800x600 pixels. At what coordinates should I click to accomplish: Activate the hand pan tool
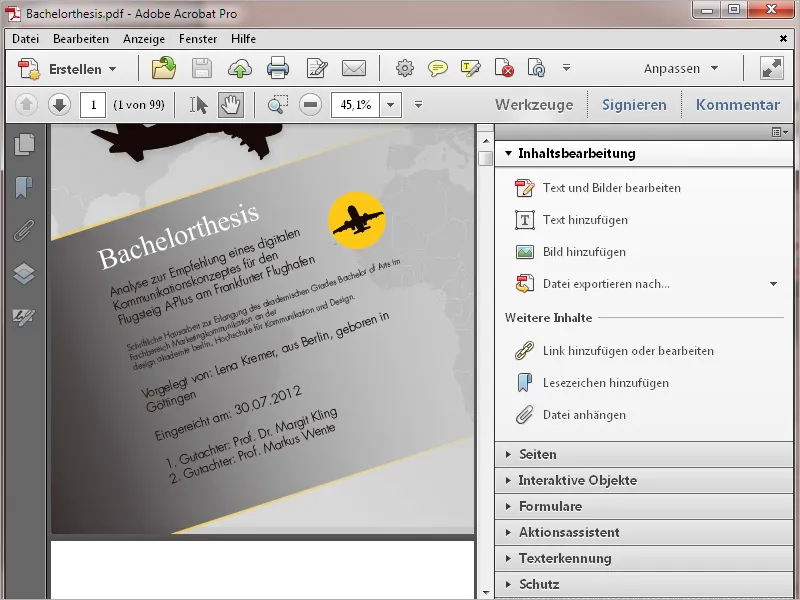coord(231,105)
